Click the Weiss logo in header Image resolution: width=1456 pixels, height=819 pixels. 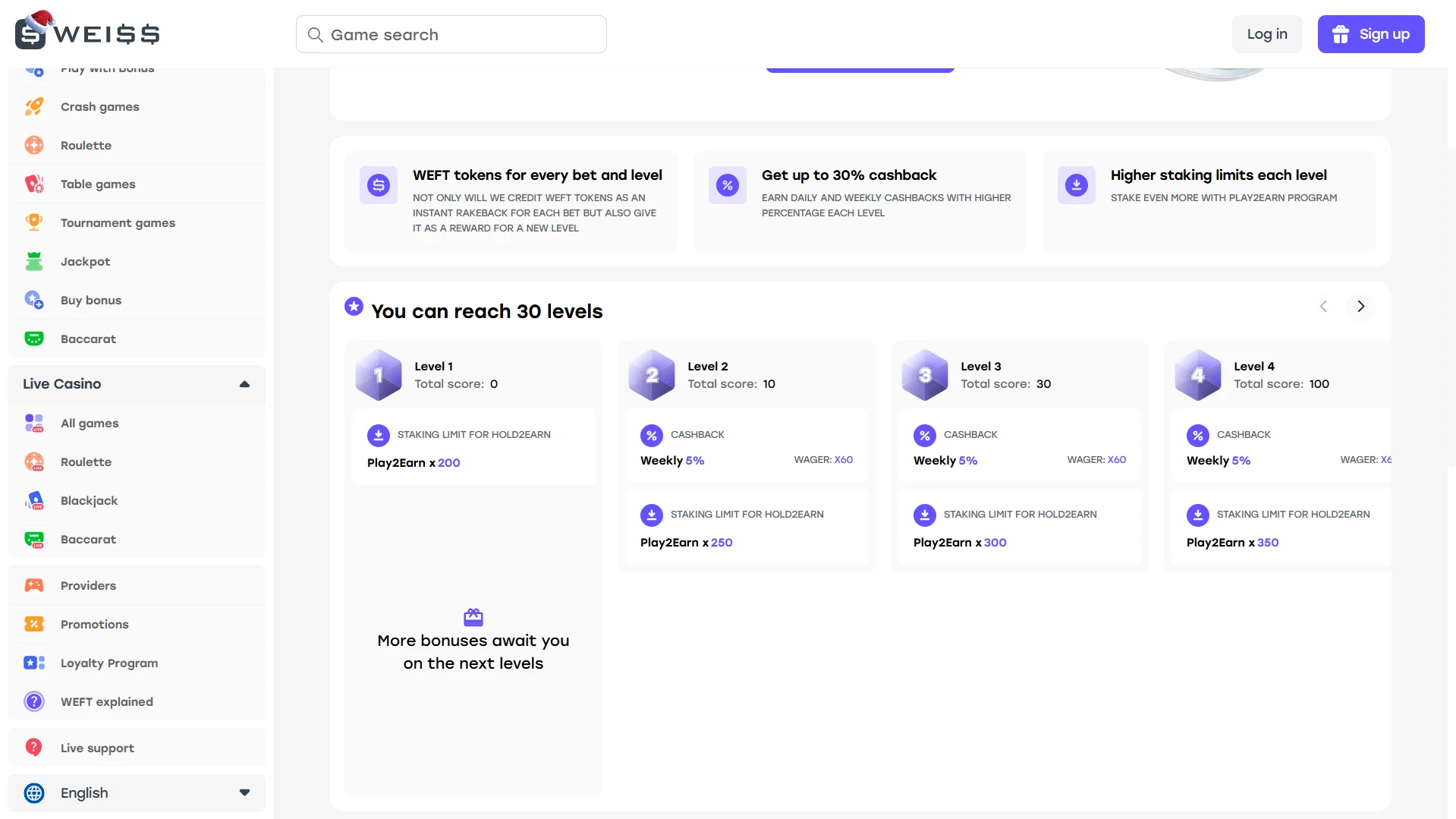click(87, 32)
